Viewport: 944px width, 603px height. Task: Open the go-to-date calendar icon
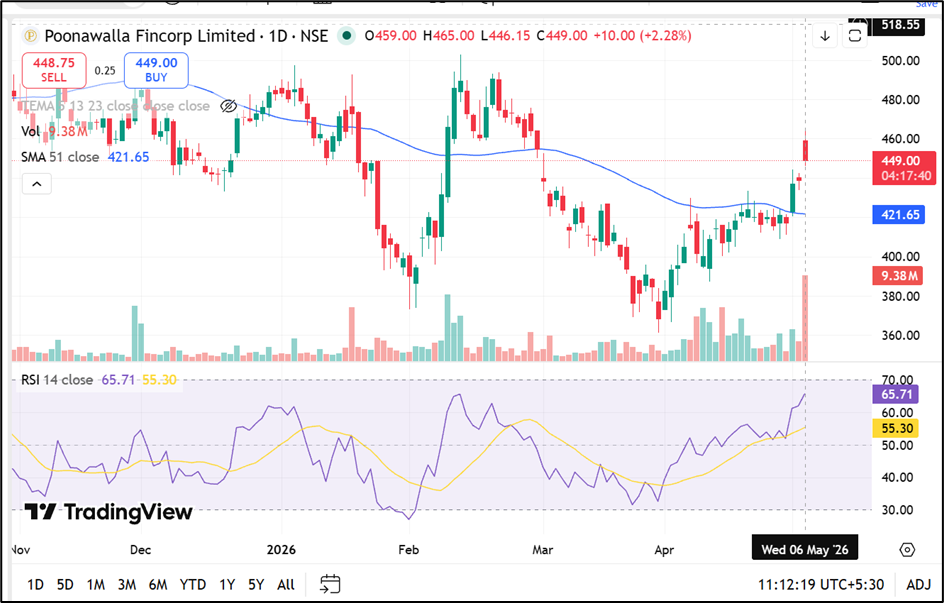coord(330,584)
